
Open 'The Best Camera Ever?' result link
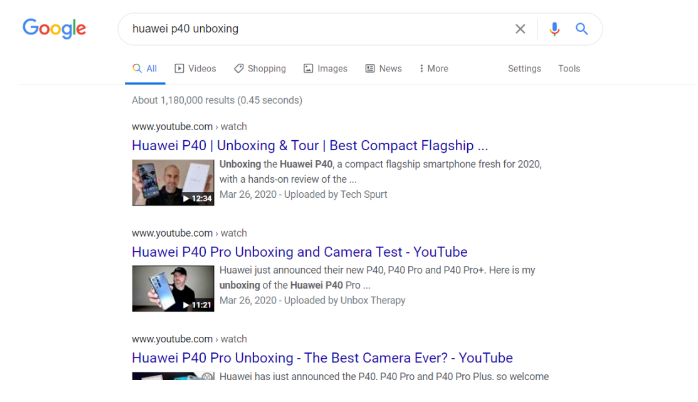pyautogui.click(x=322, y=358)
